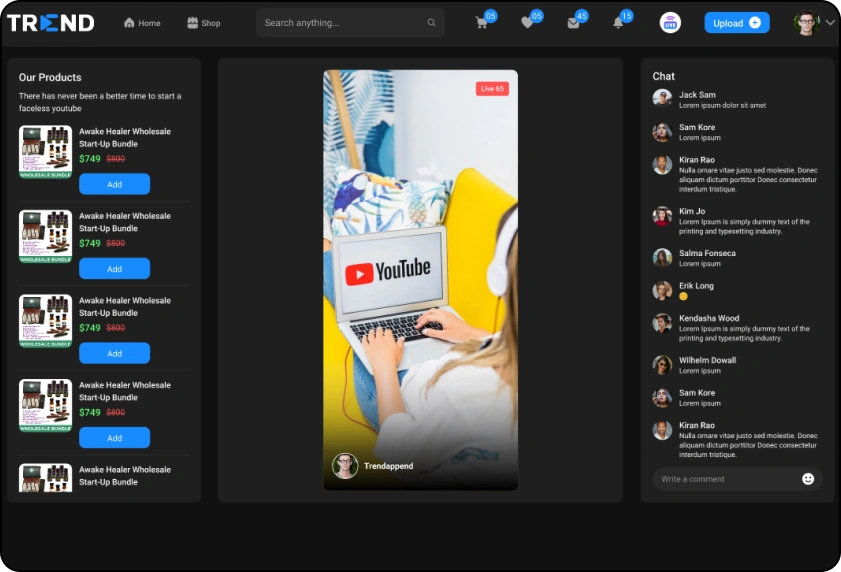The width and height of the screenshot is (841, 572).
Task: Click Salma Fonseca's chat avatar
Action: point(662,258)
